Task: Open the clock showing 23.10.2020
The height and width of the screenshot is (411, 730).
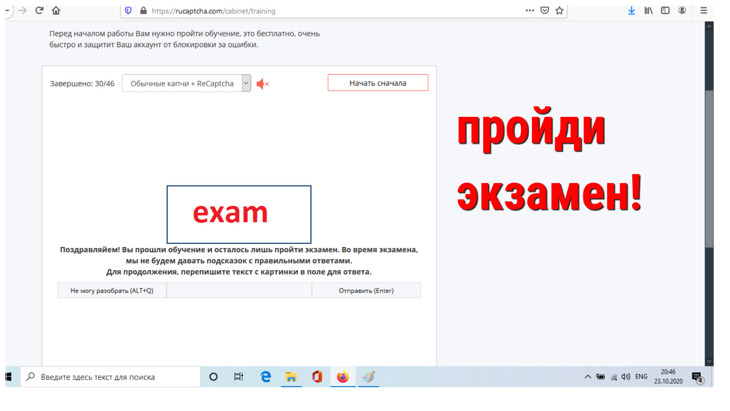Action: (x=668, y=377)
